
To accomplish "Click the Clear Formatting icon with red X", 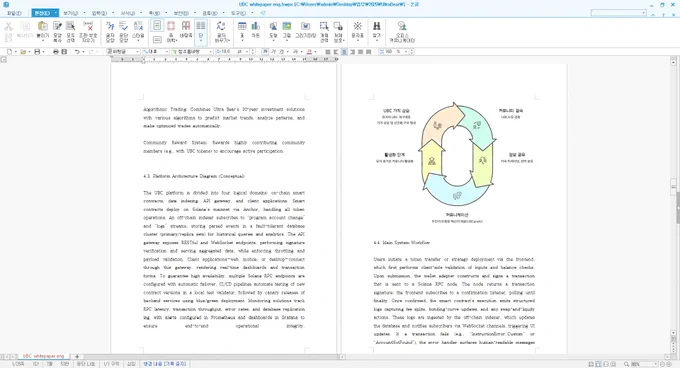I will click(88, 31).
